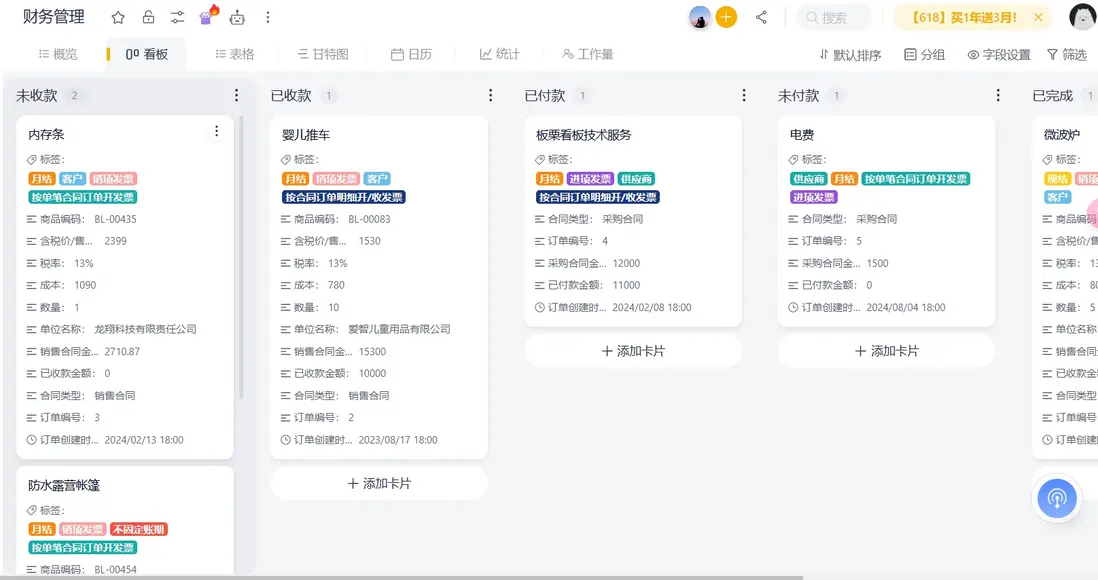This screenshot has height=580, width=1098.
Task: Click the purple magic hat icon
Action: pos(205,17)
